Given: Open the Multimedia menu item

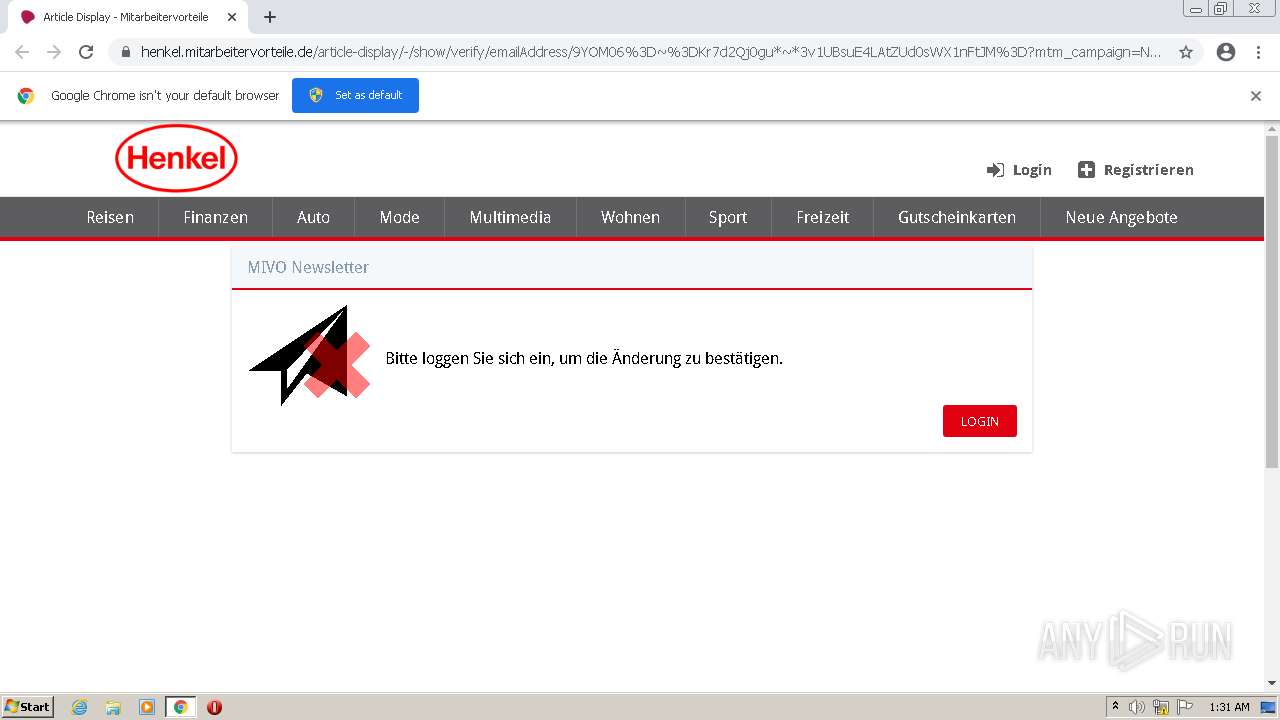Looking at the screenshot, I should (510, 217).
